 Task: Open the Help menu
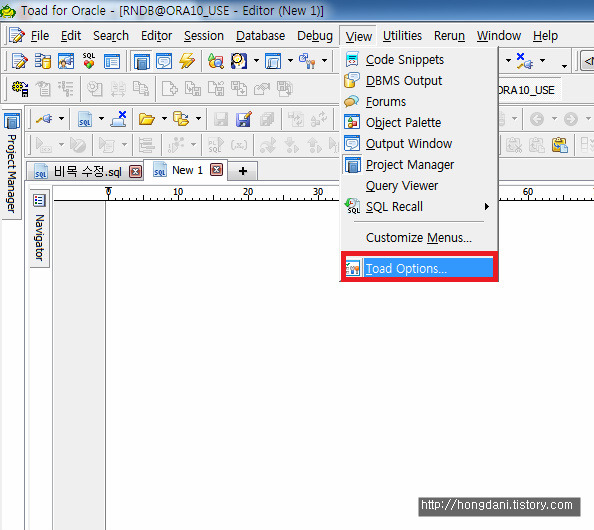tap(545, 36)
